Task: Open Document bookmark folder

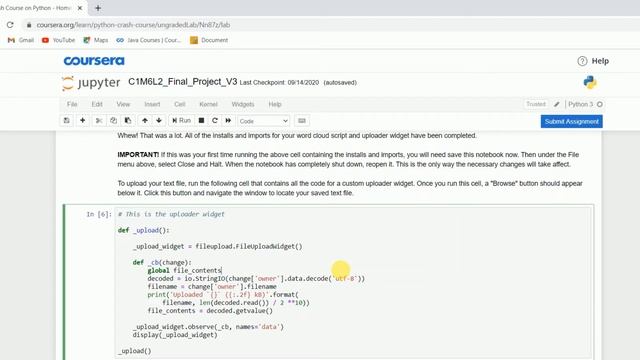Action: (209, 40)
